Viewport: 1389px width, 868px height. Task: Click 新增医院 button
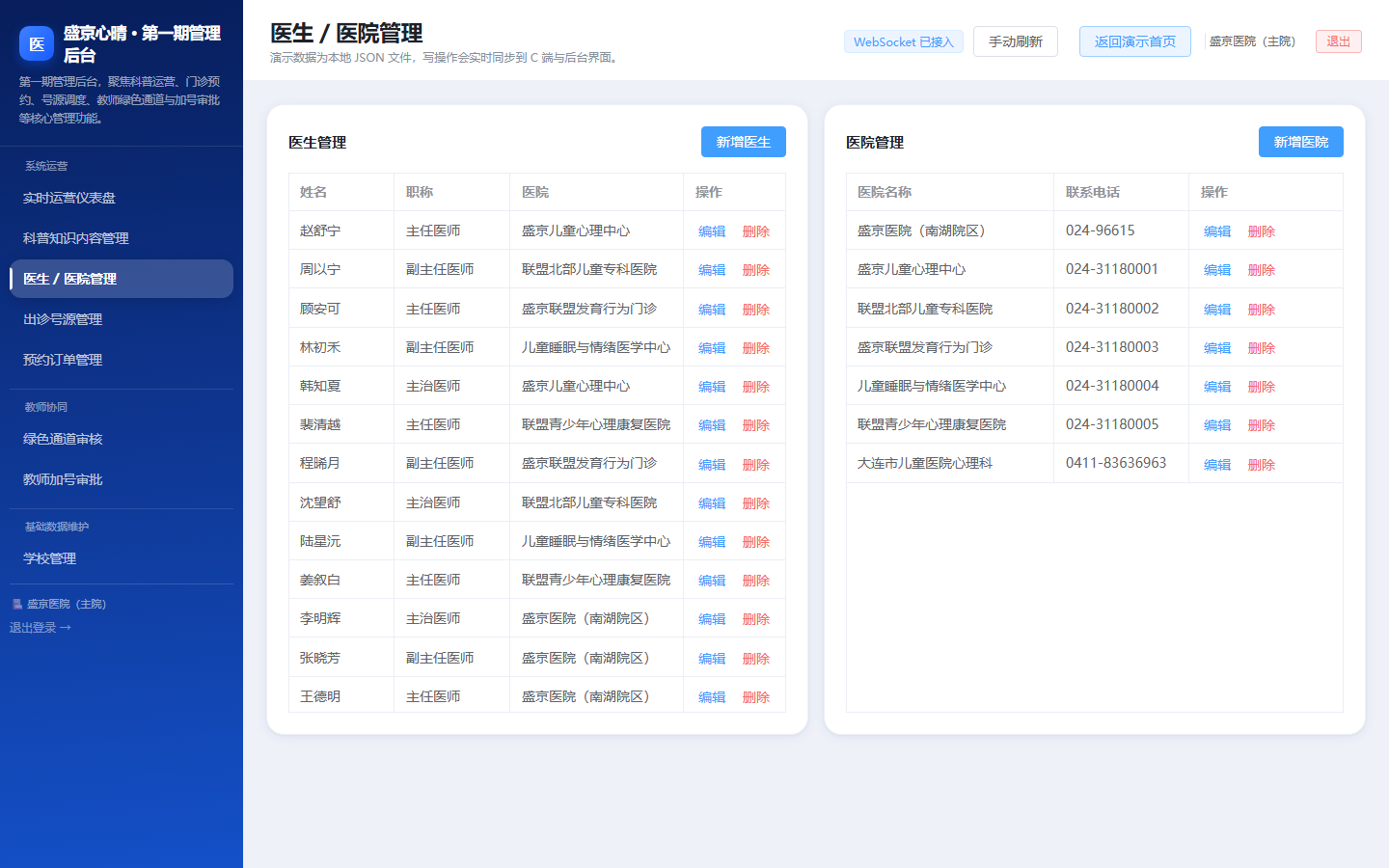coord(1301,142)
